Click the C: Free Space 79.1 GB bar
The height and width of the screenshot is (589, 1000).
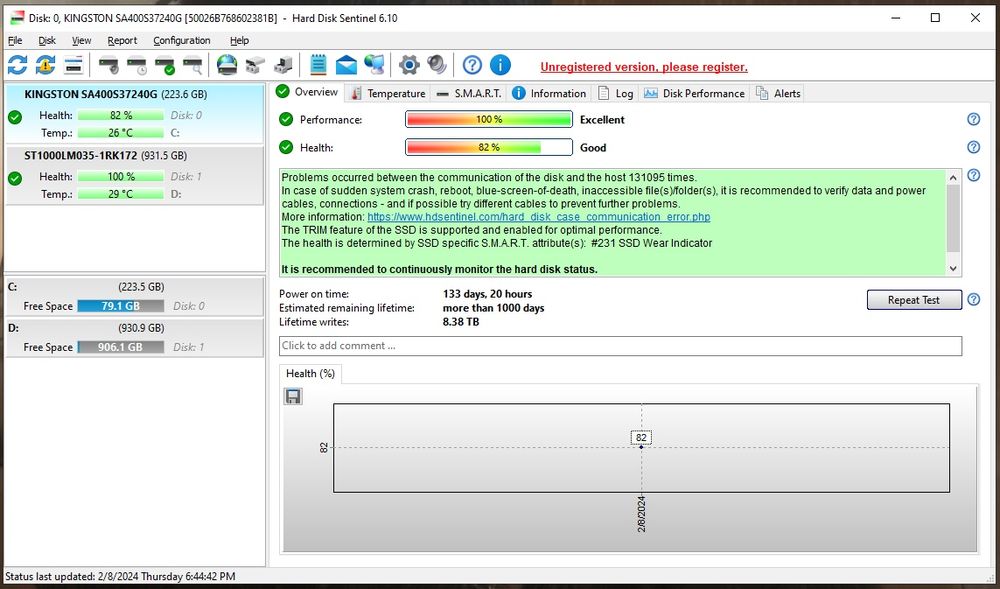pos(121,306)
